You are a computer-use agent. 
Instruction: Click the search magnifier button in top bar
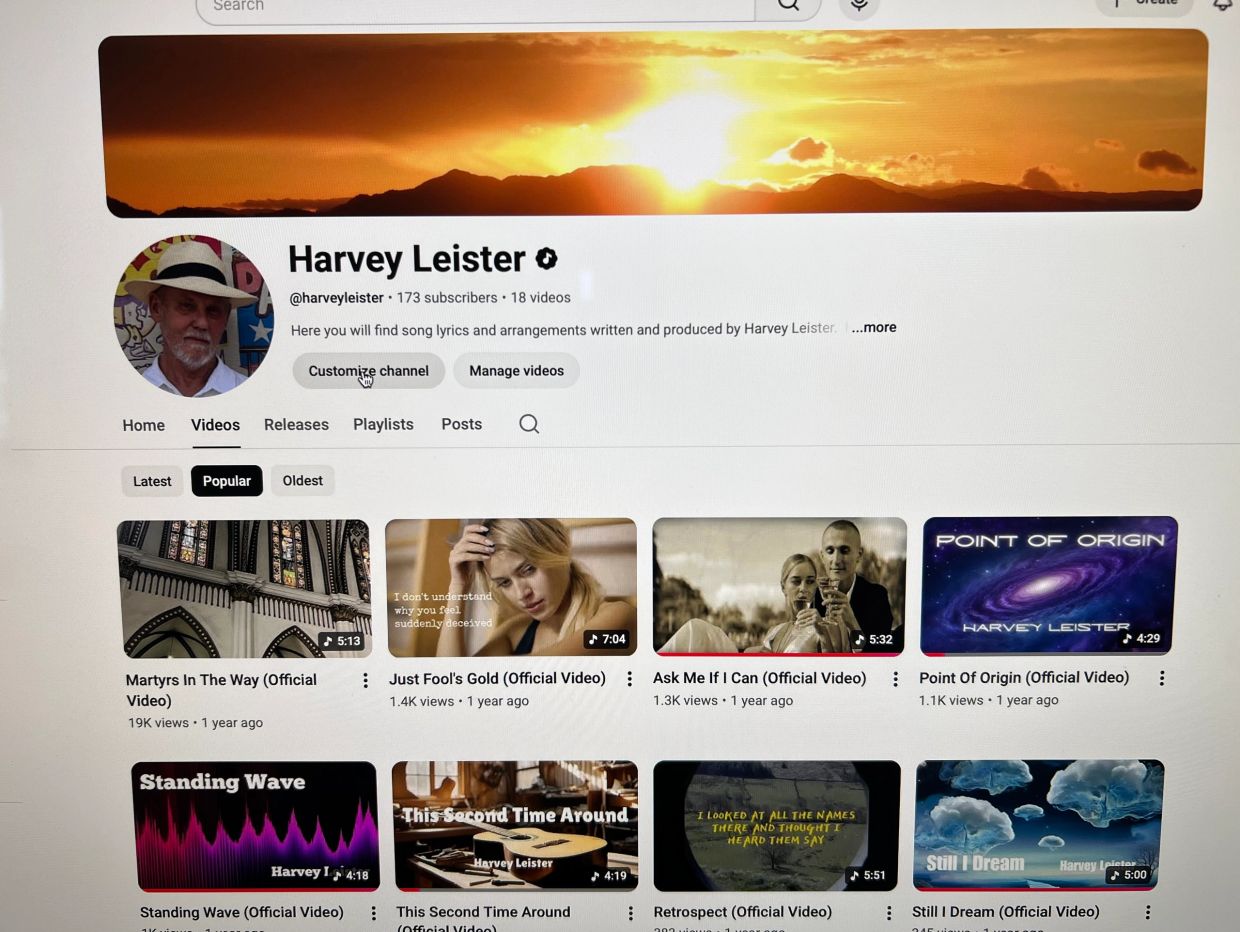pos(788,5)
